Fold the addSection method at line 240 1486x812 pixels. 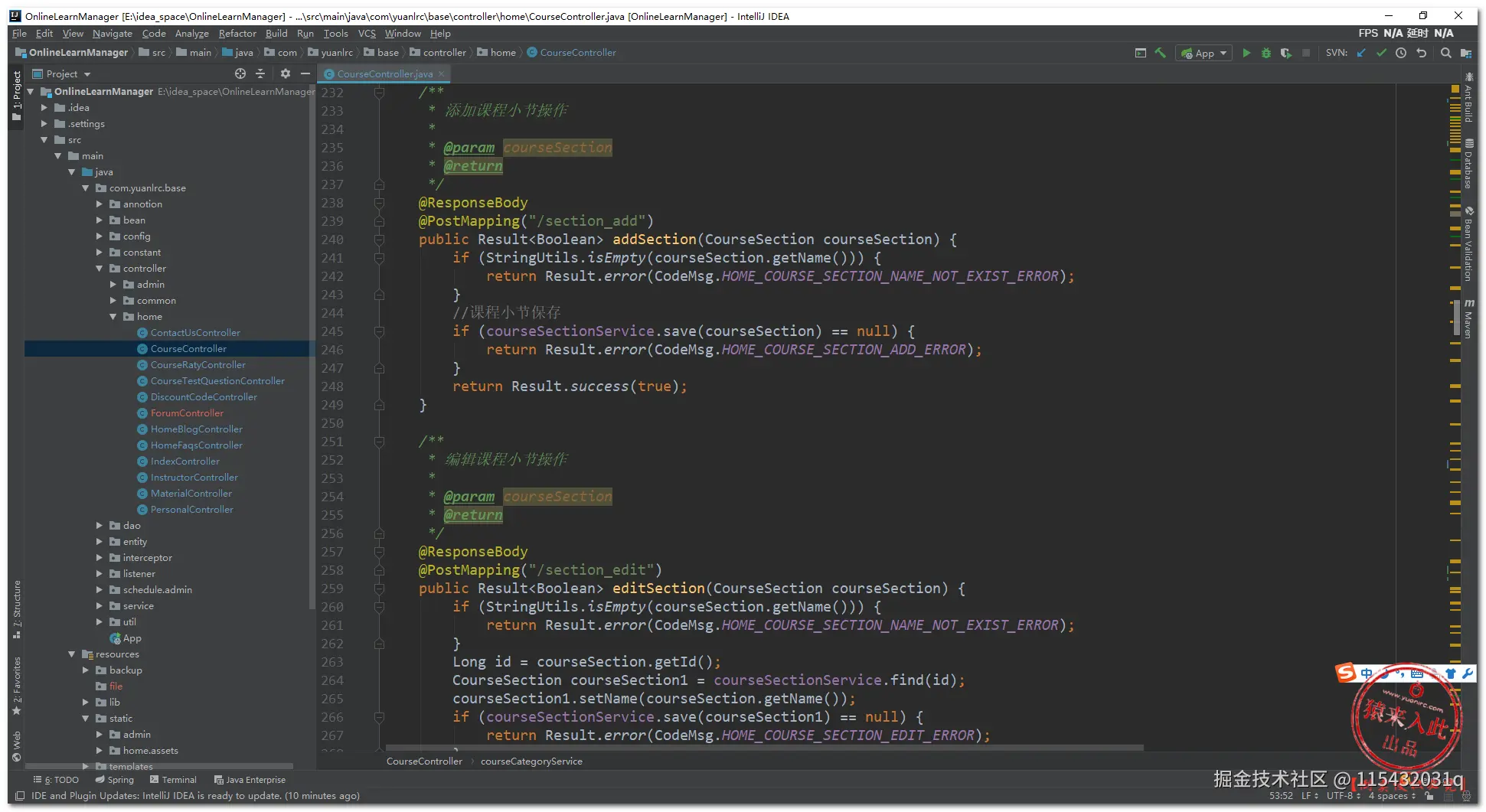(x=379, y=240)
